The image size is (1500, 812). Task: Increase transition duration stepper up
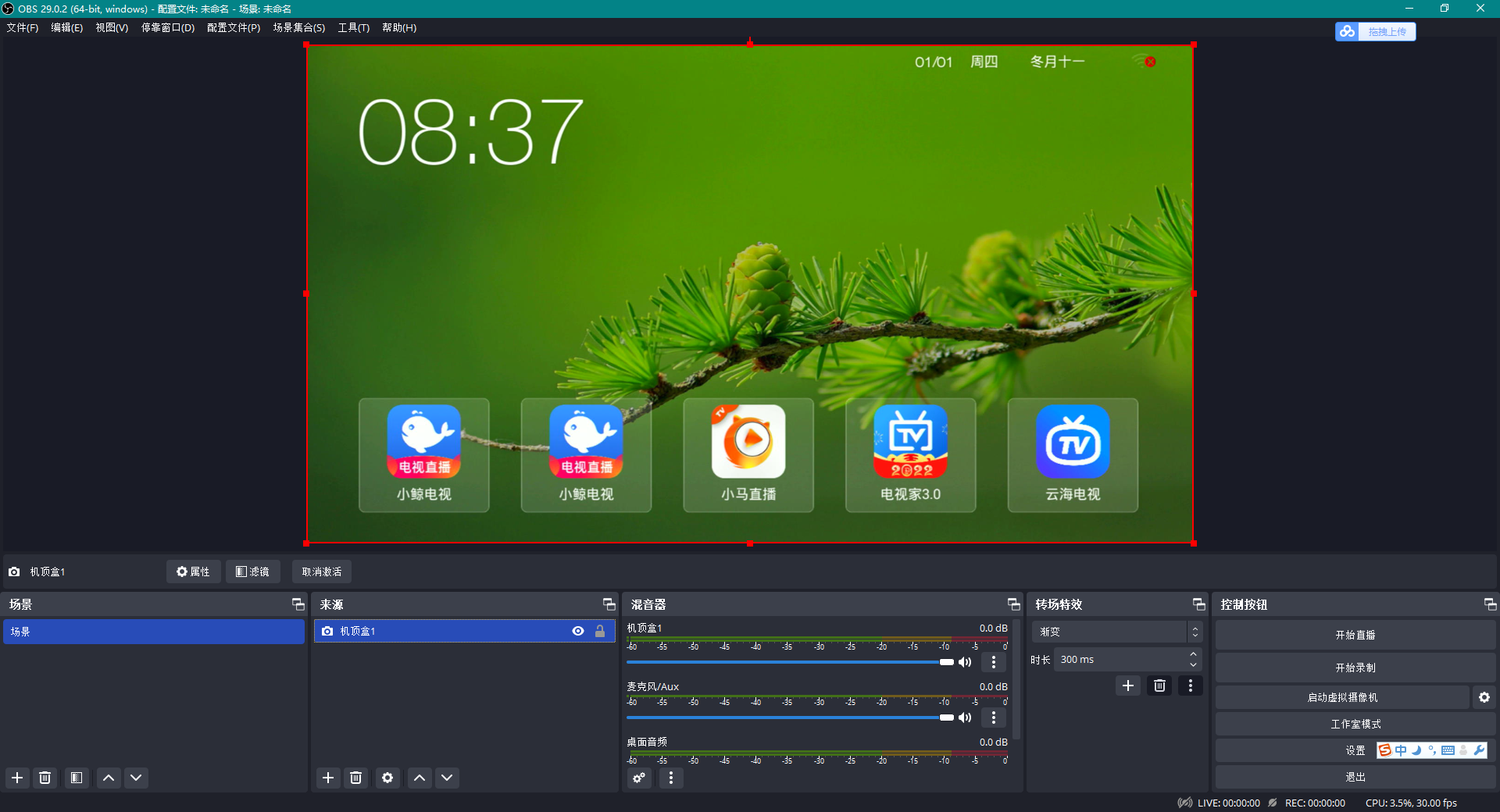1193,654
